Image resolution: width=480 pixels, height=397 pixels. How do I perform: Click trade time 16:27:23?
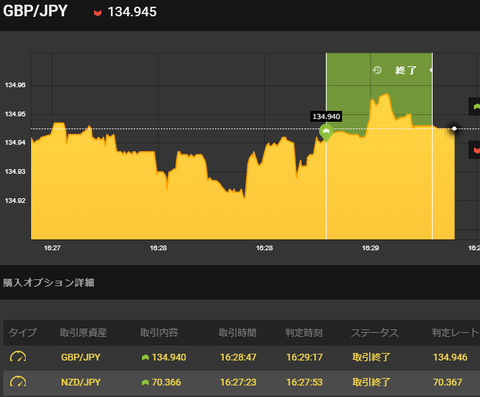click(x=238, y=382)
